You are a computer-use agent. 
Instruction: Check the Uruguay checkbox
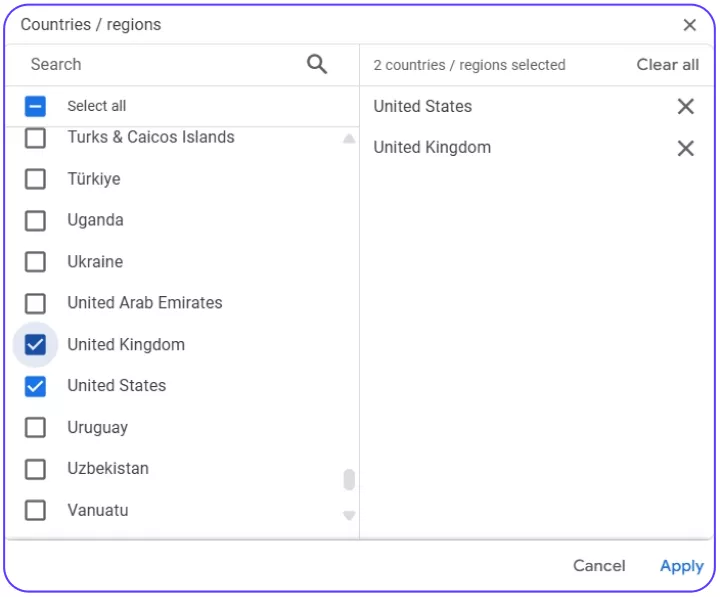tap(35, 428)
